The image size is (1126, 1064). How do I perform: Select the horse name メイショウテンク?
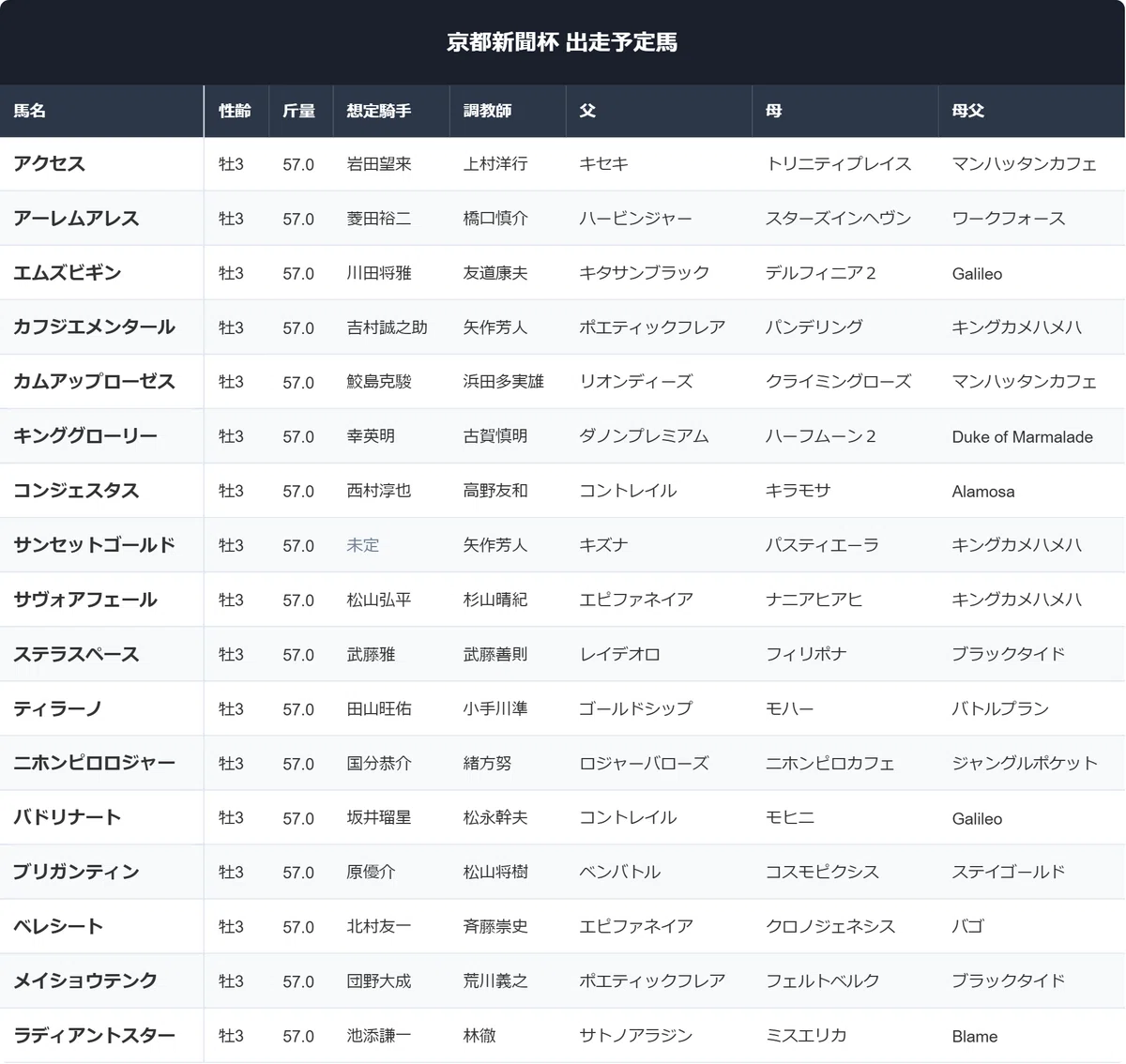click(x=85, y=980)
